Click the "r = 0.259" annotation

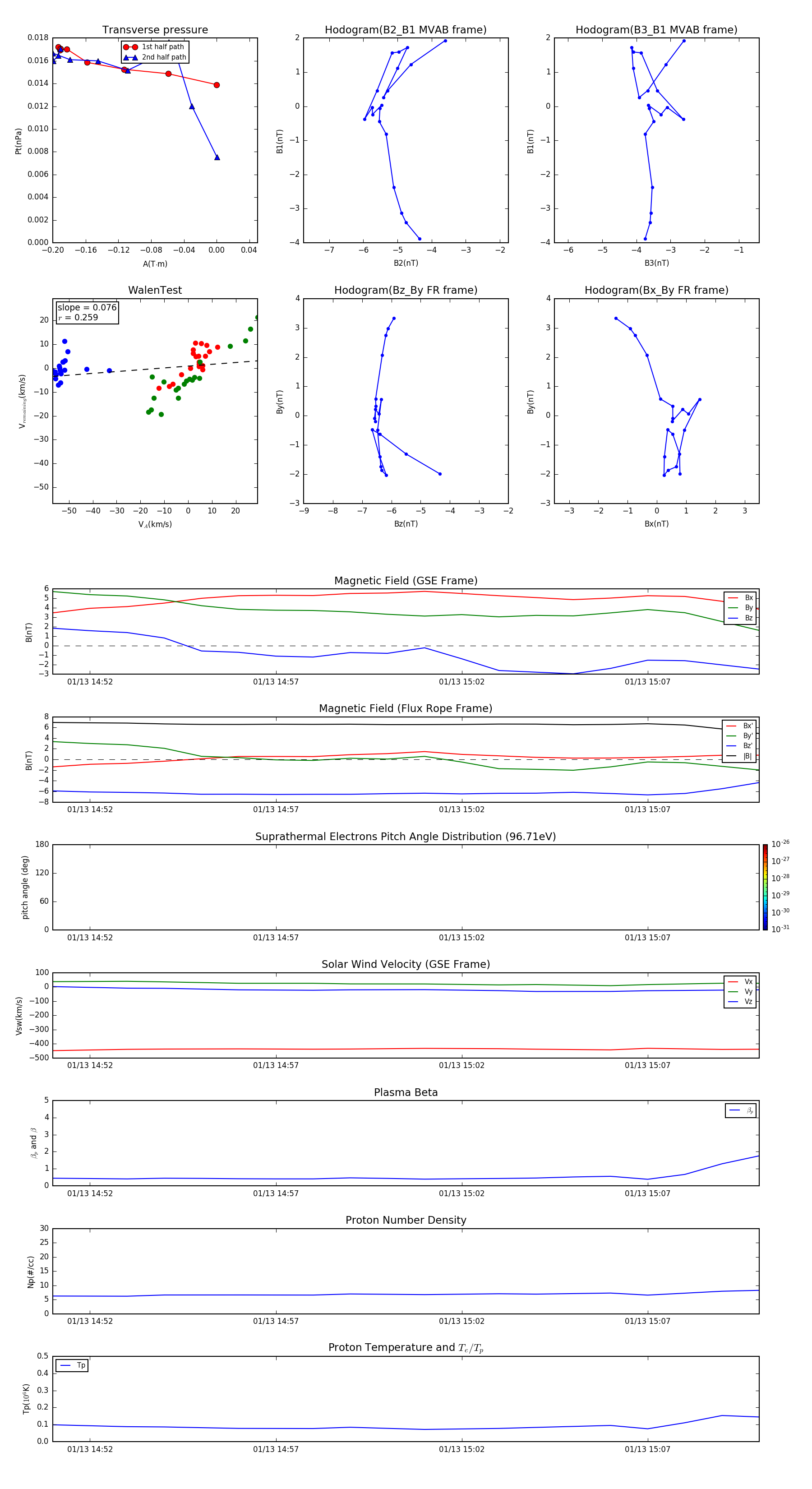pos(78,318)
